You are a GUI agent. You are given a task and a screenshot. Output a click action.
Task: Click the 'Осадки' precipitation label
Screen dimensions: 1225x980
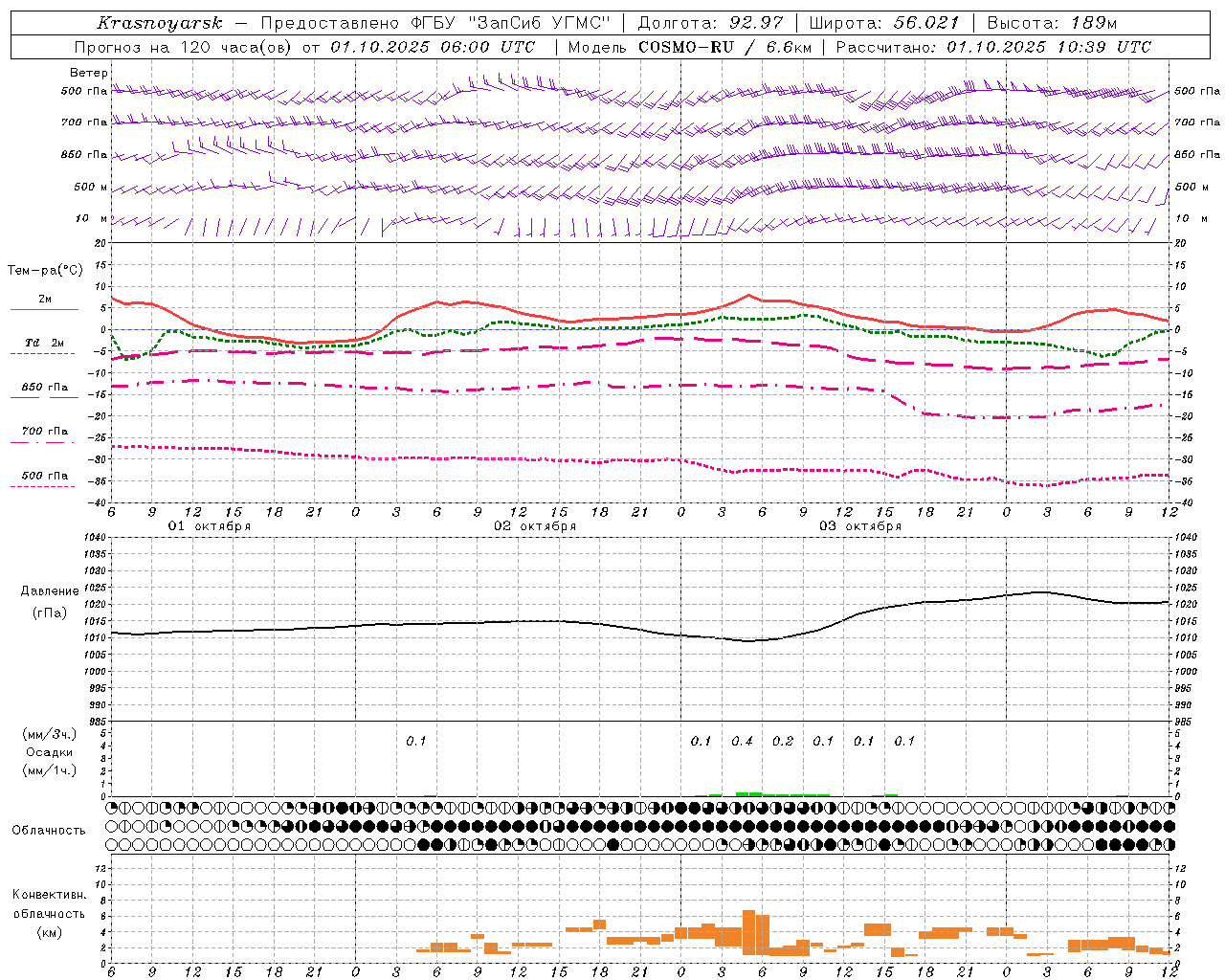[50, 752]
